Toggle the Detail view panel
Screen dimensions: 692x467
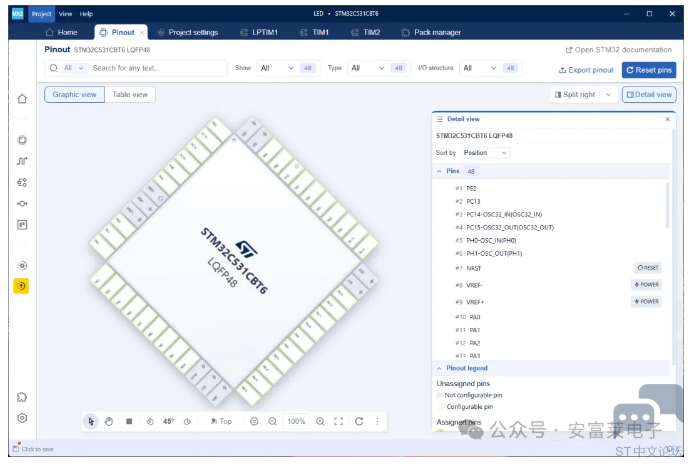coord(648,95)
